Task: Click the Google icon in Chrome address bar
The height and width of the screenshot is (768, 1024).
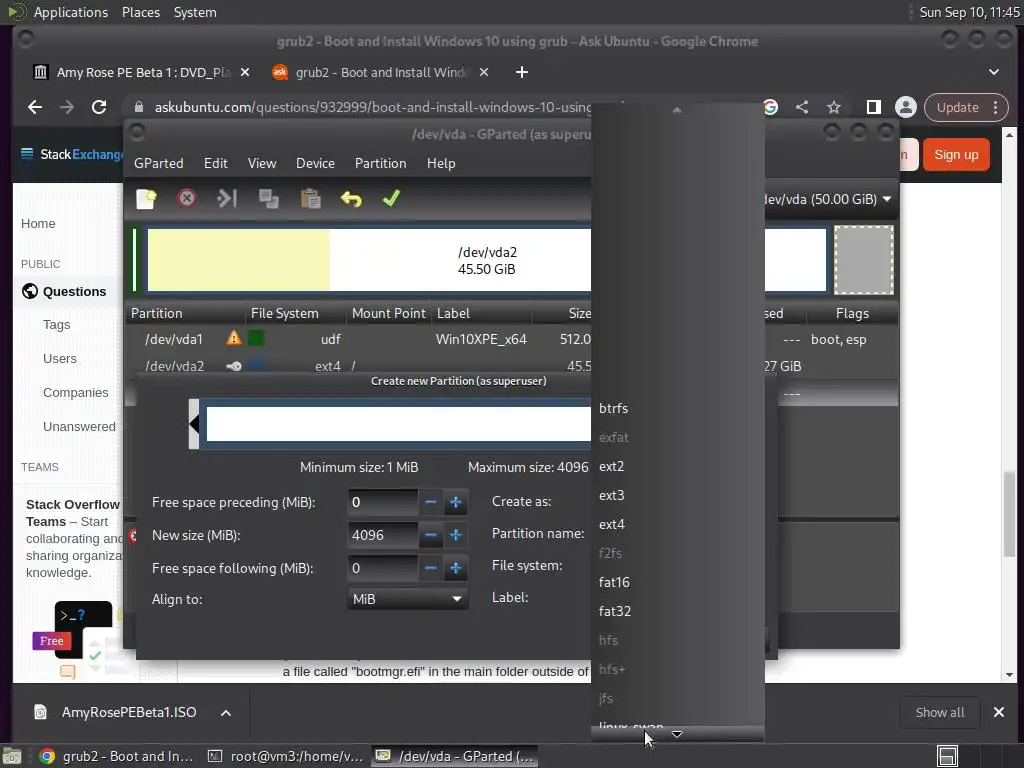Action: [x=771, y=107]
